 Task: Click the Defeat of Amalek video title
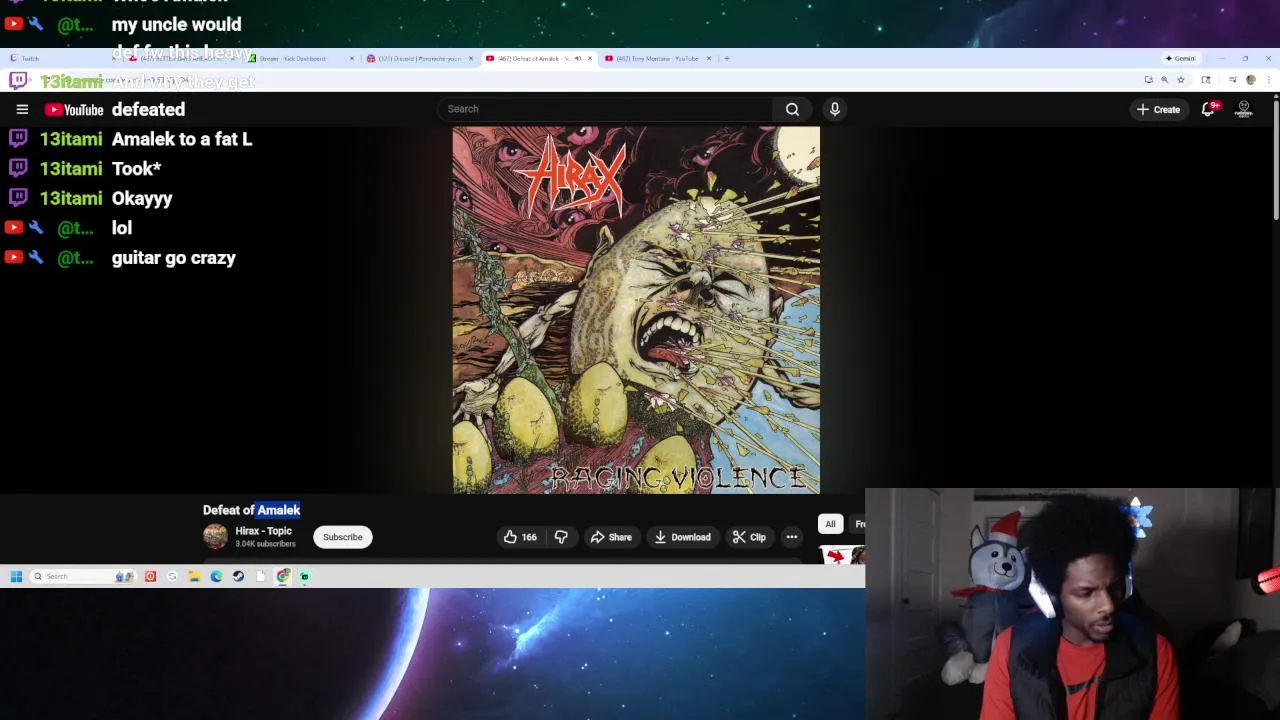pyautogui.click(x=251, y=510)
